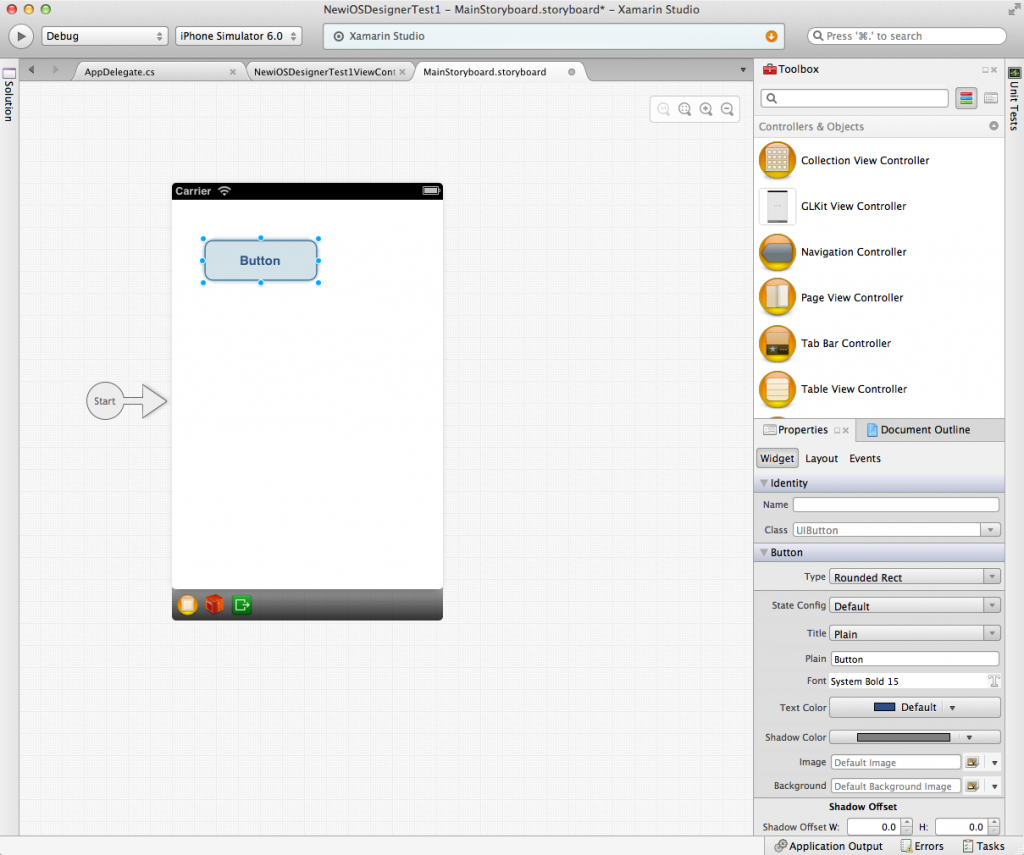Click the Start entry point arrow
Viewport: 1024px width, 855px height.
[x=127, y=400]
